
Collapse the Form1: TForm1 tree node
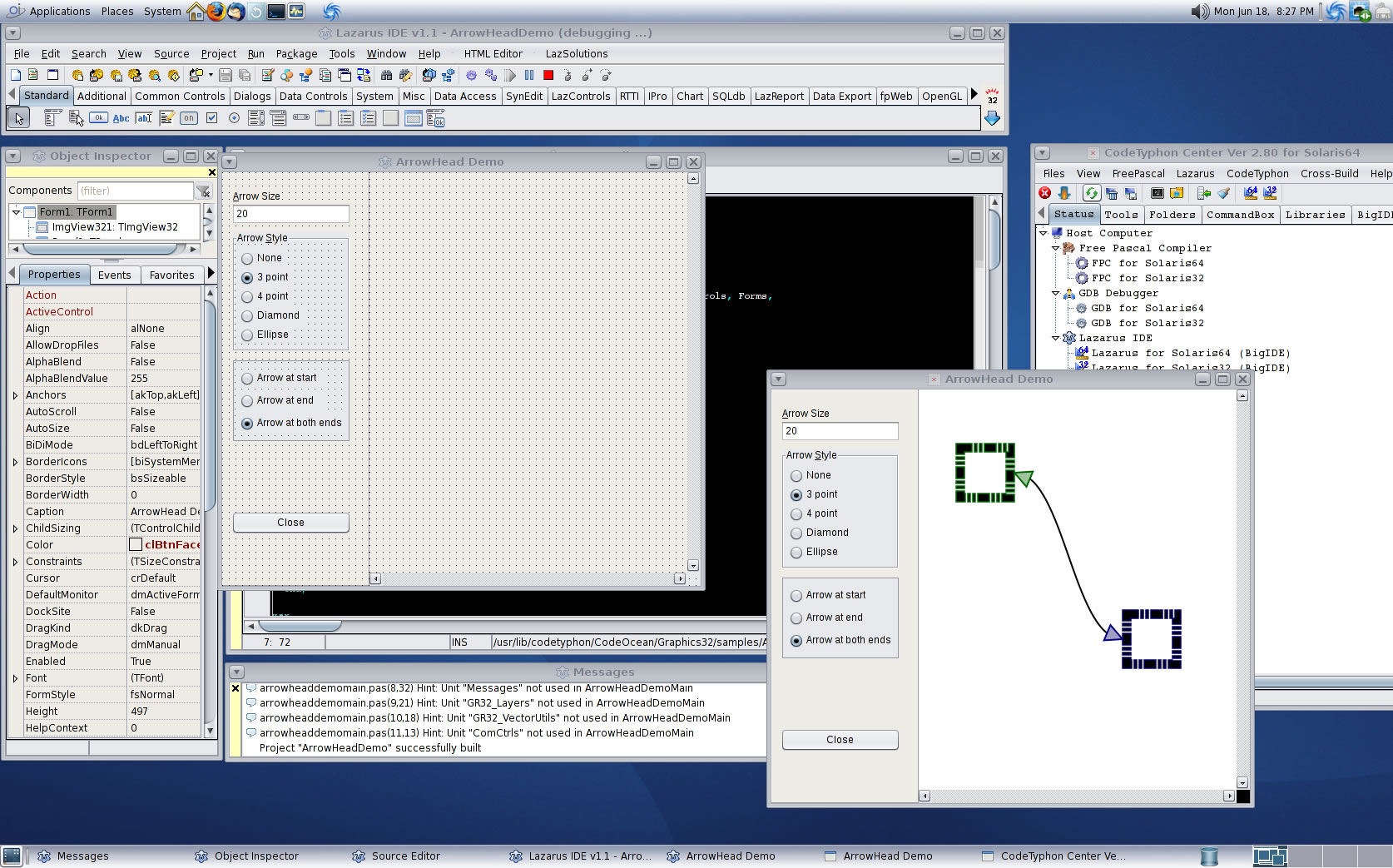coord(16,212)
